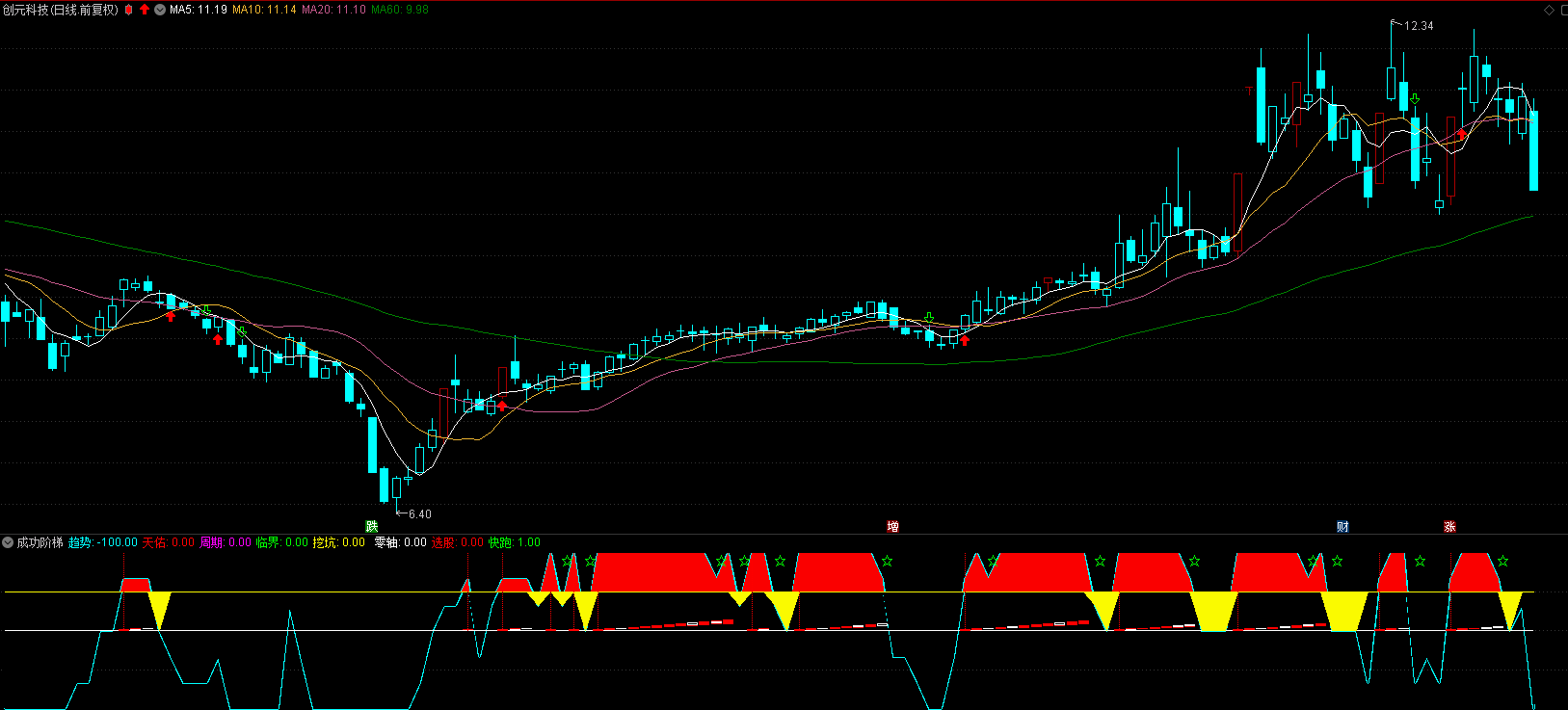This screenshot has height=710, width=1568.
Task: Click the red 涨 event marker
Action: [x=1449, y=526]
